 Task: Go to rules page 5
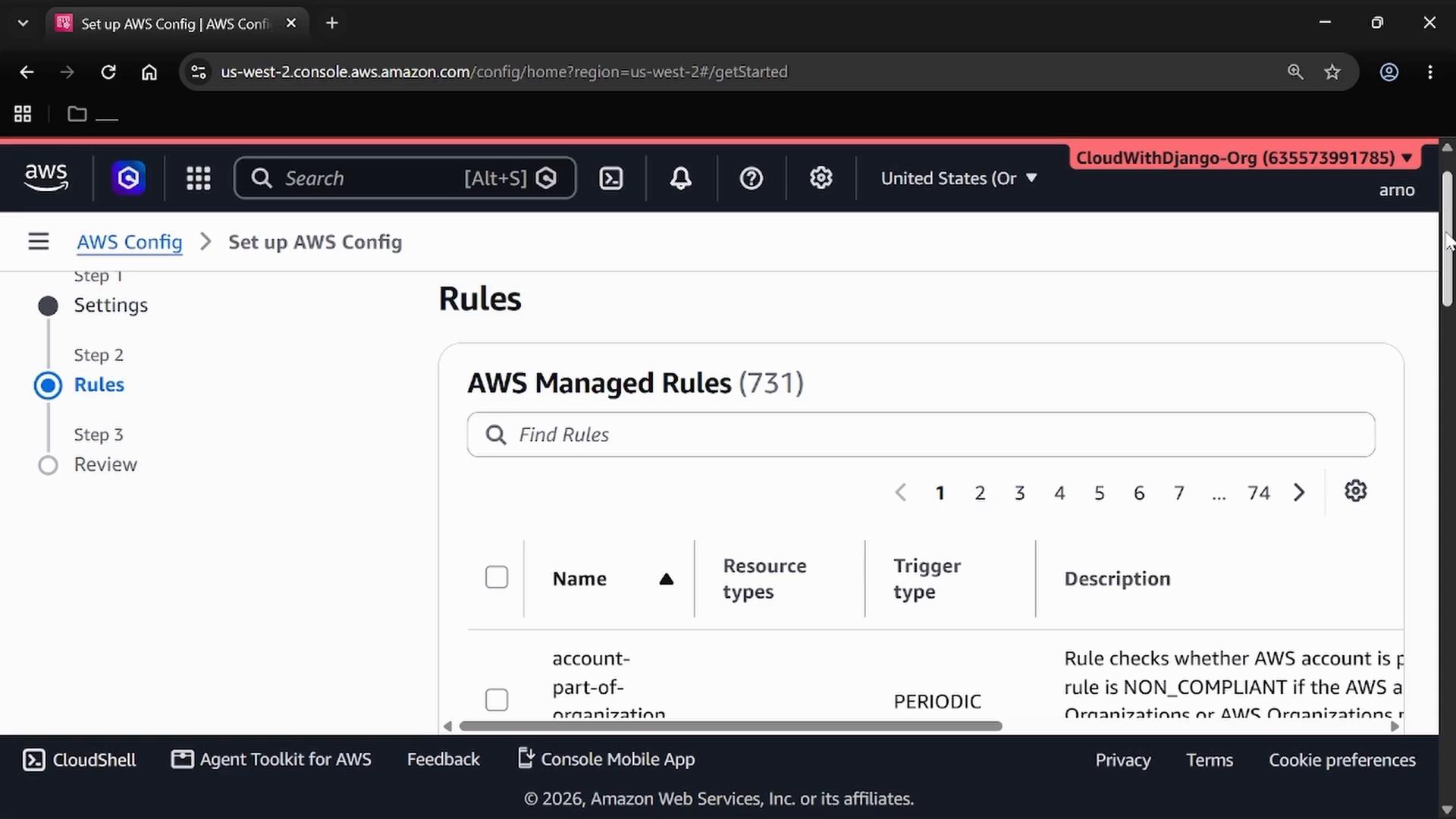[x=1100, y=494]
